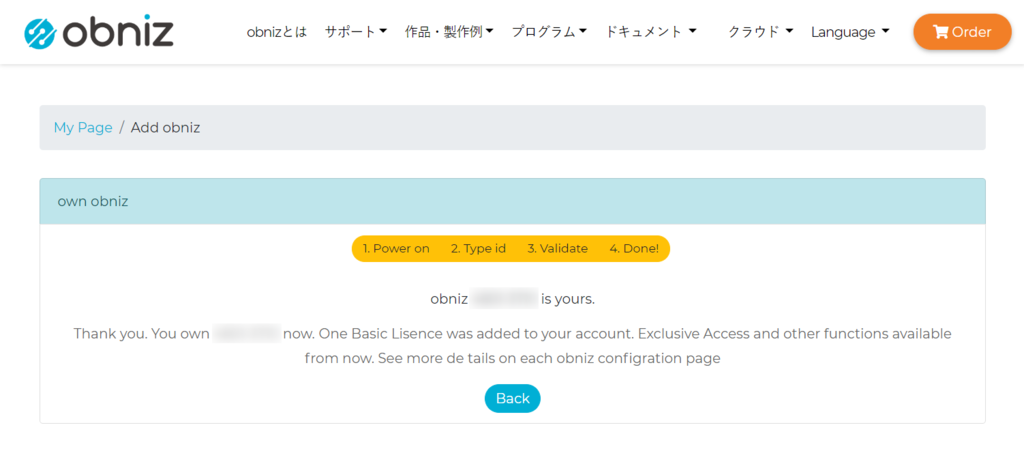Expand the 作品・製作例 dropdown menu

tap(449, 32)
